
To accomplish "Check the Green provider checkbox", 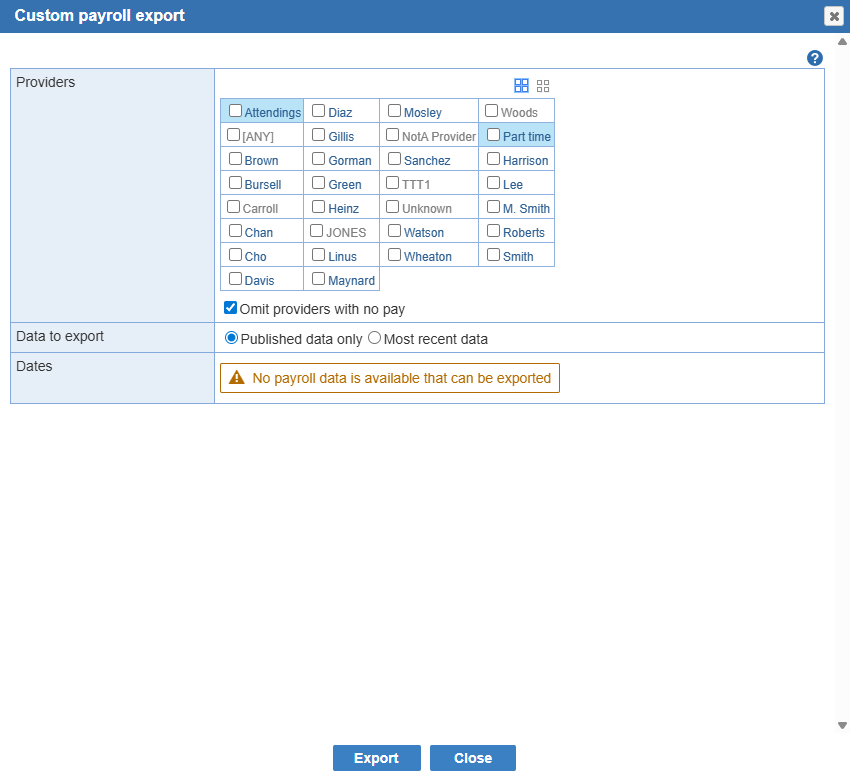I will 319,183.
